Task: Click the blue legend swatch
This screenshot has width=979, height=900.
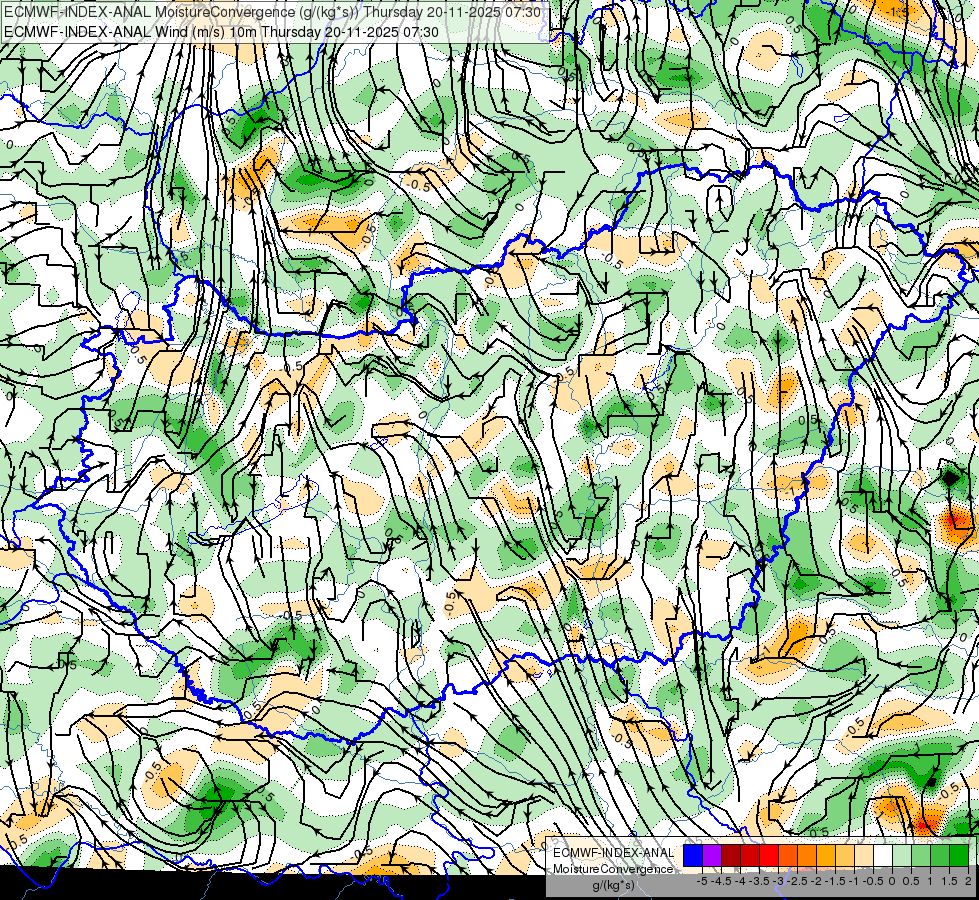Action: pos(693,856)
